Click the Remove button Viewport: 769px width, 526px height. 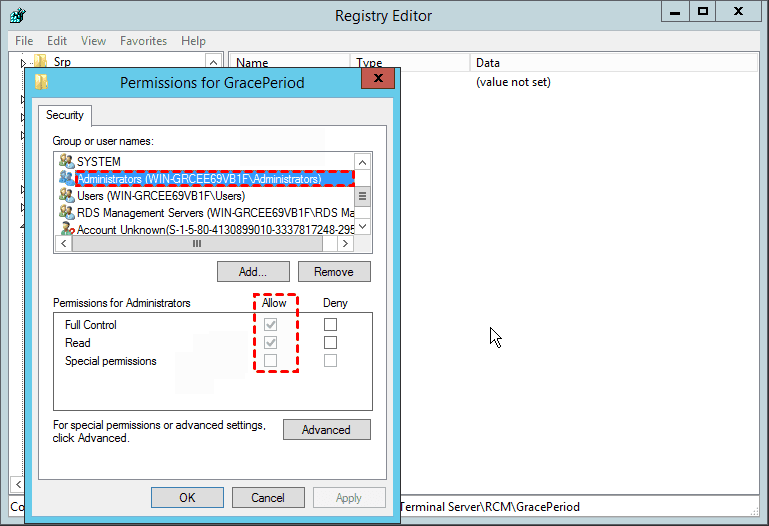(334, 272)
